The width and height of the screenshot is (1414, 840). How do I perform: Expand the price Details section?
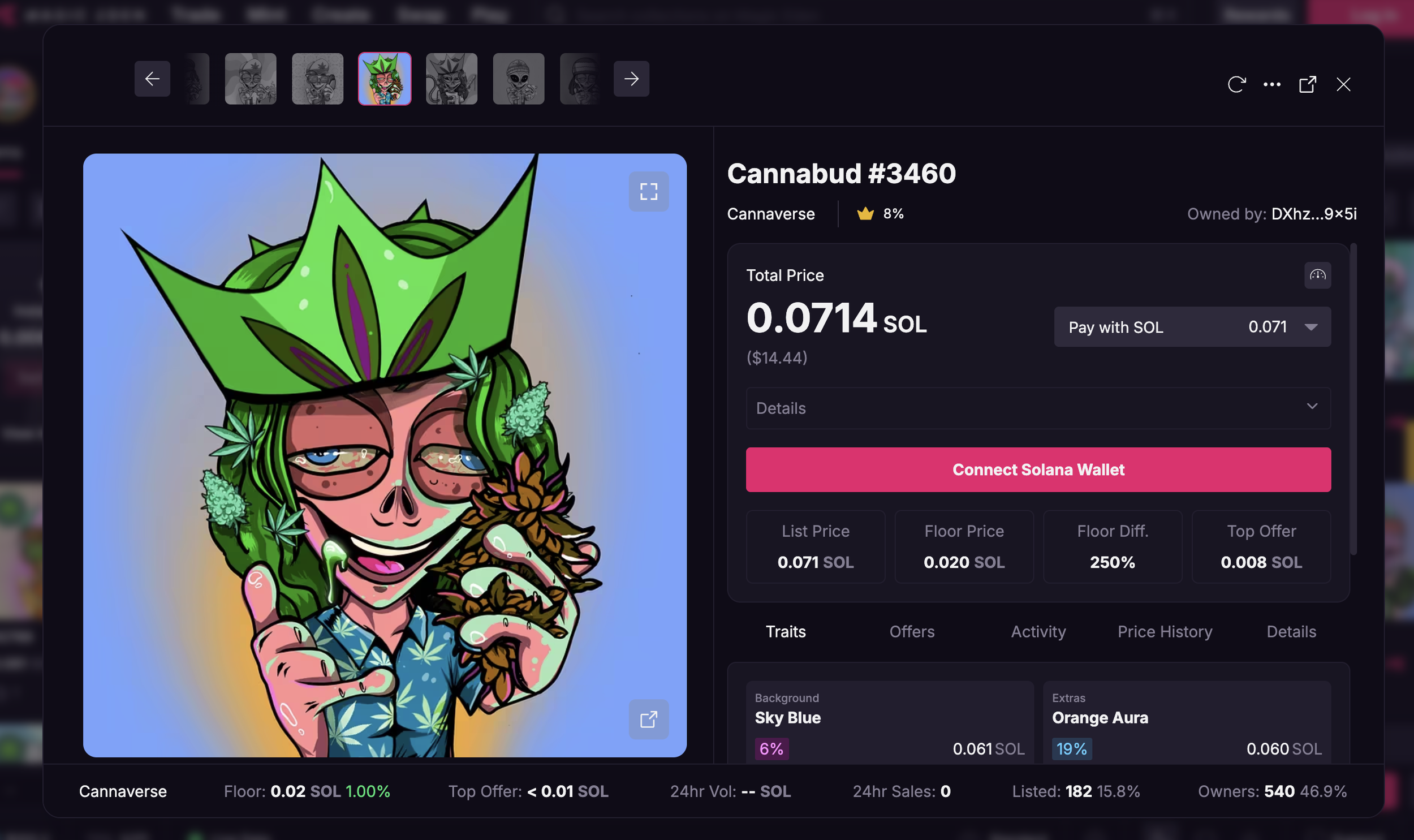click(1038, 408)
